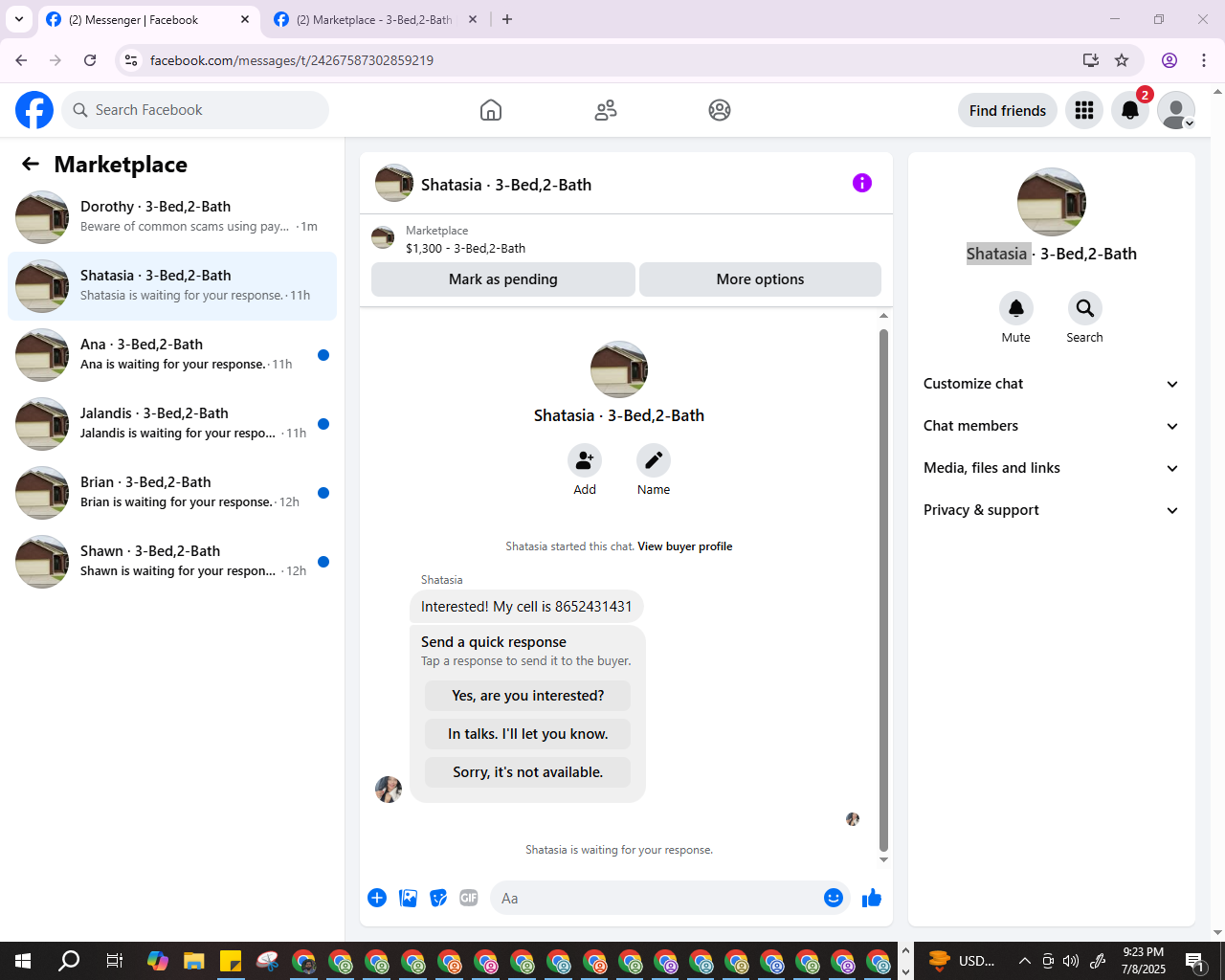Open the Facebook menu grid icon

(x=1084, y=110)
